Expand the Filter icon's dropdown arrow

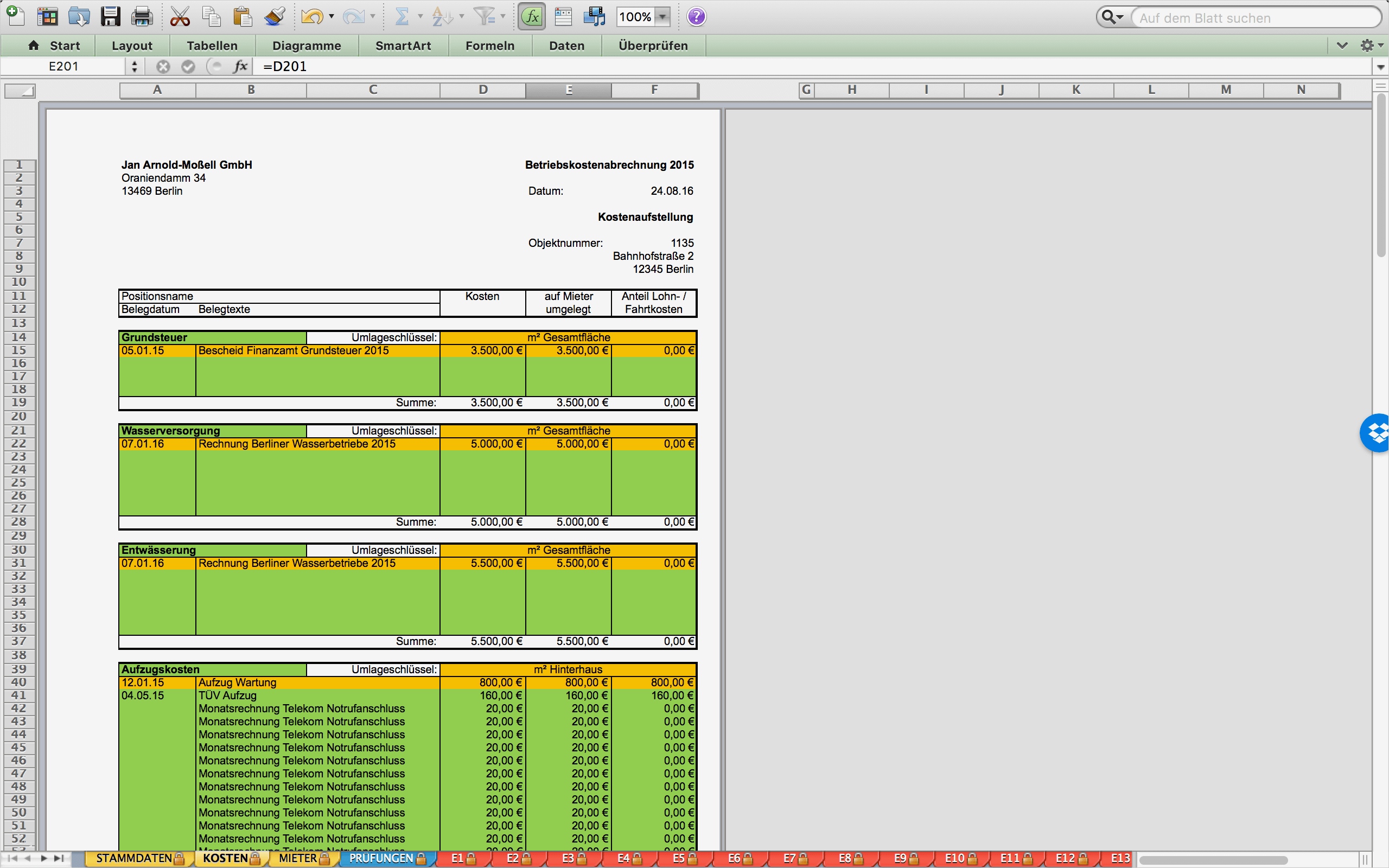(503, 17)
